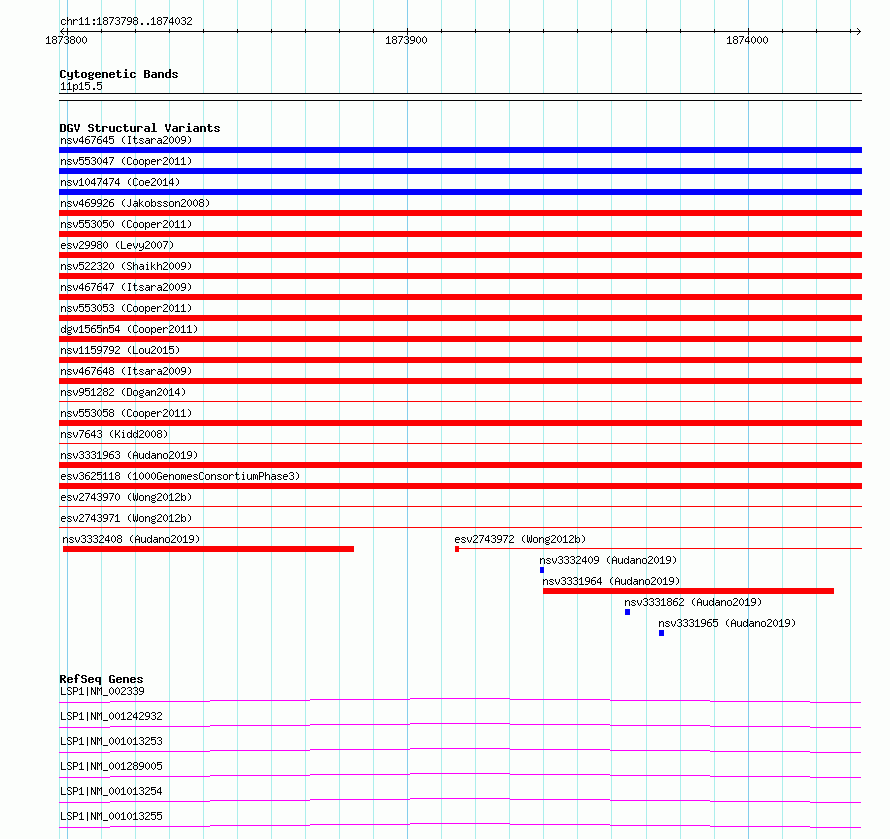The height and width of the screenshot is (839, 890).
Task: Open esv3625118 (1000GenomesConsortiumPhase3) variant
Action: point(180,476)
